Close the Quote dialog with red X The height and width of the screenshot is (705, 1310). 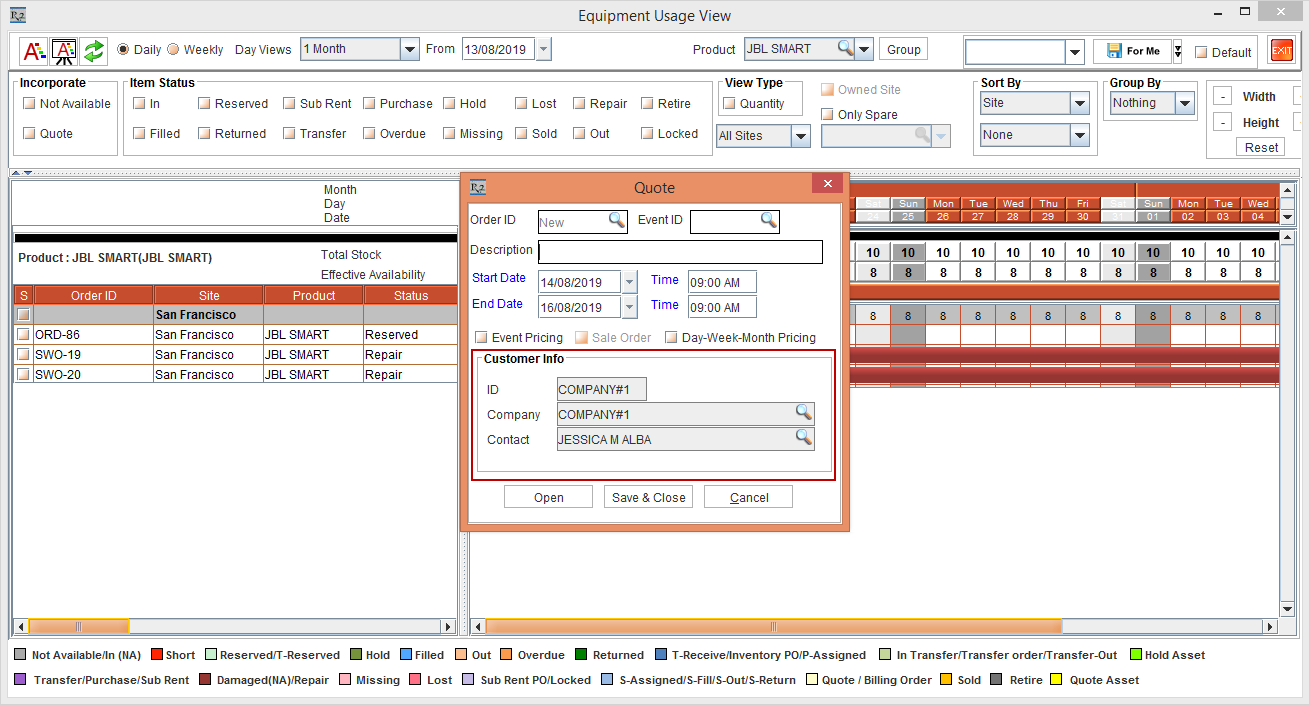(827, 185)
